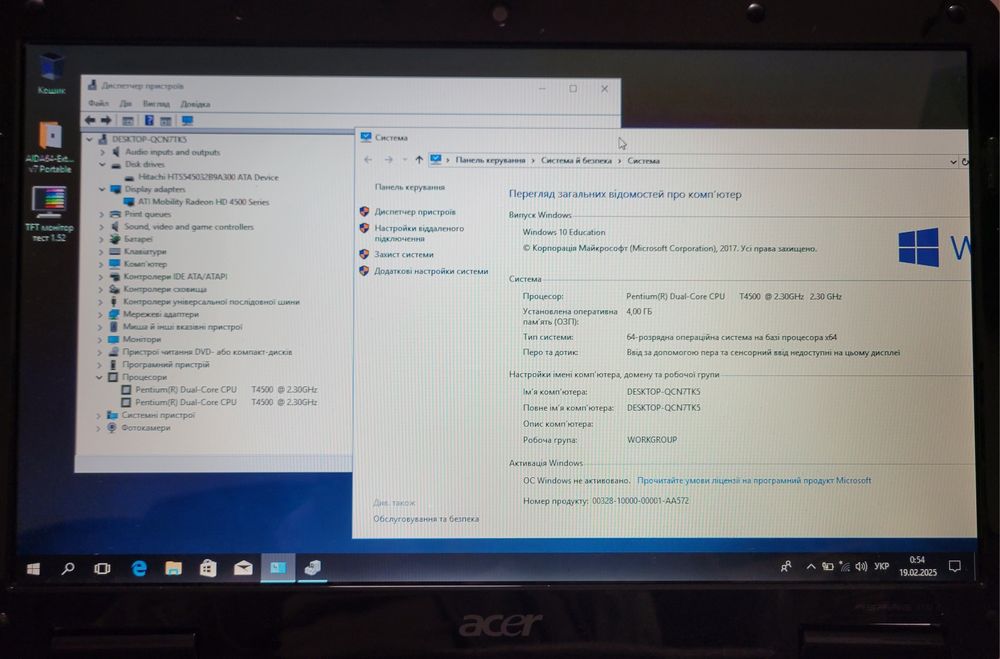This screenshot has width=1000, height=659.
Task: Open Task View on taskbar
Action: coord(102,568)
